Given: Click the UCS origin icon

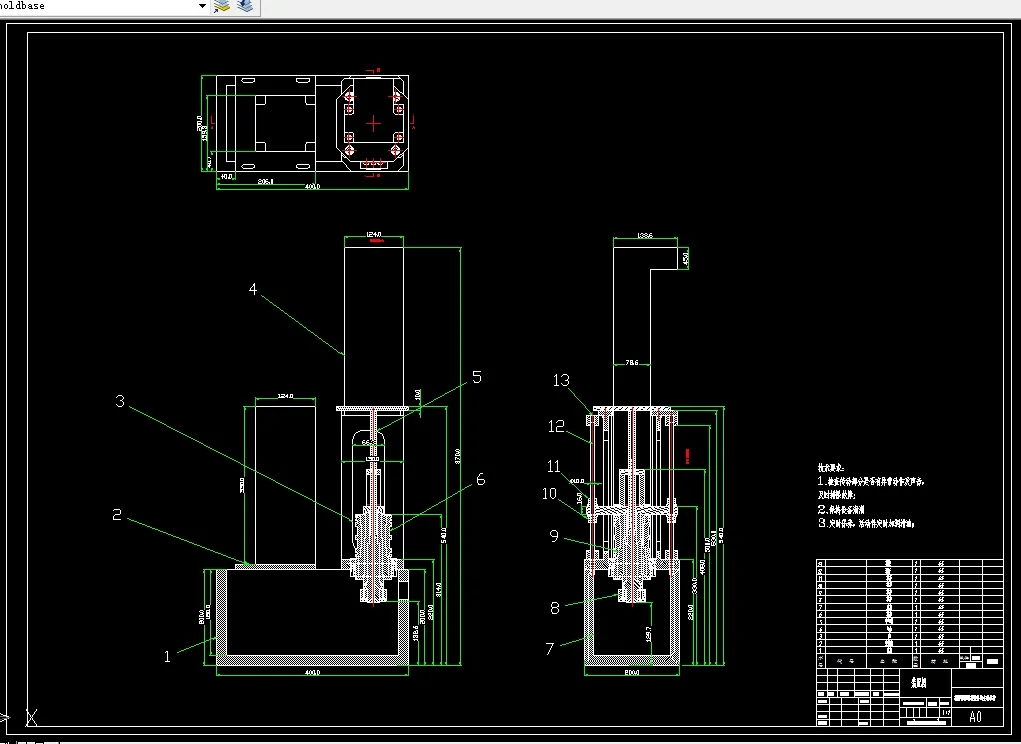Looking at the screenshot, I should [31, 717].
